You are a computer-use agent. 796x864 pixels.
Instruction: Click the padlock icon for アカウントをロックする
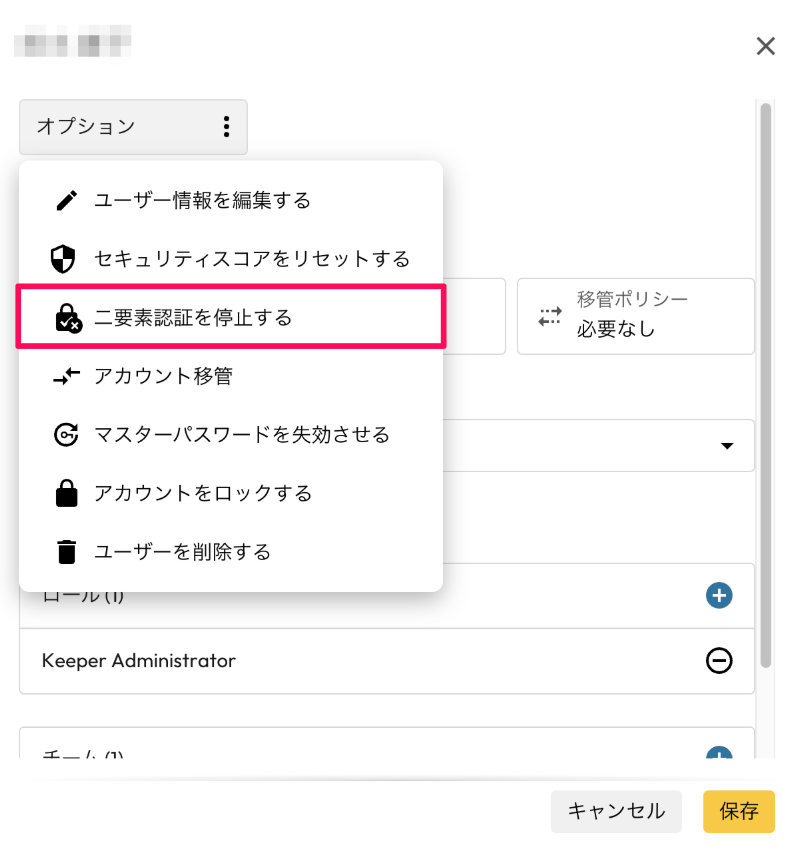pyautogui.click(x=67, y=493)
